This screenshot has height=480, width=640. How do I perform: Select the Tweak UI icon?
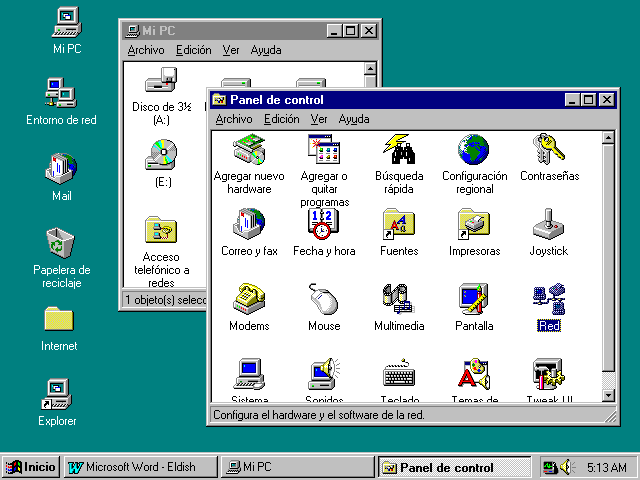pyautogui.click(x=549, y=374)
